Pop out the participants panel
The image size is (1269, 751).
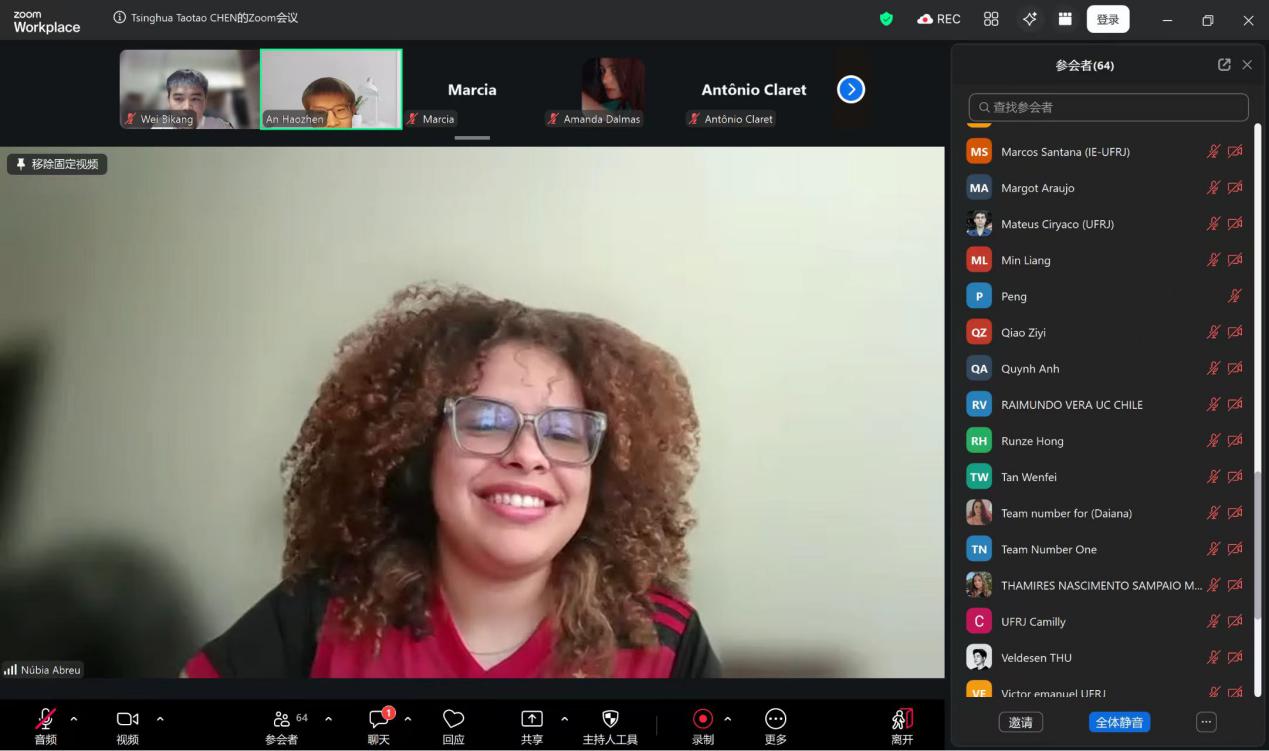point(1224,65)
